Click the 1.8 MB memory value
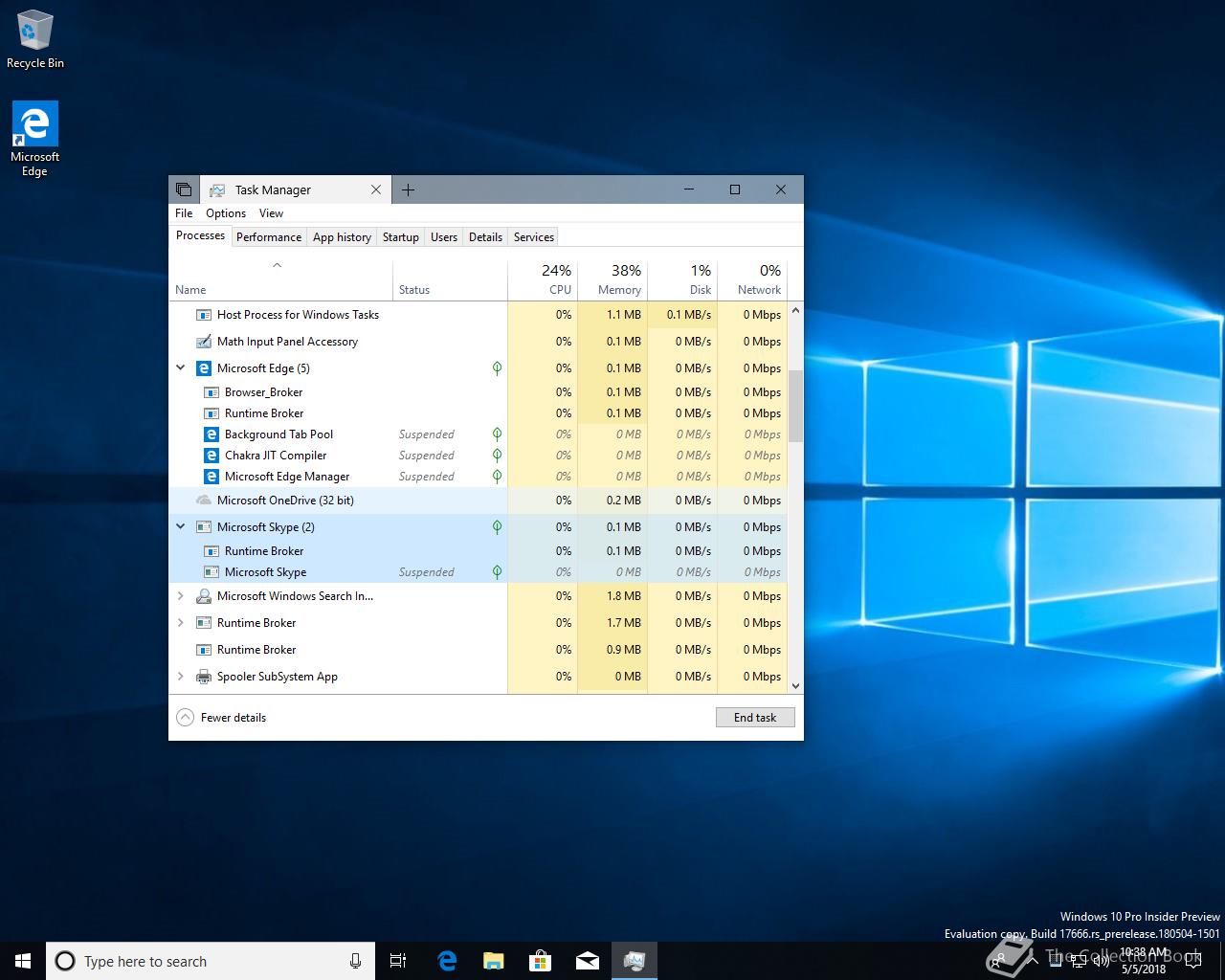The height and width of the screenshot is (980, 1225). [624, 596]
